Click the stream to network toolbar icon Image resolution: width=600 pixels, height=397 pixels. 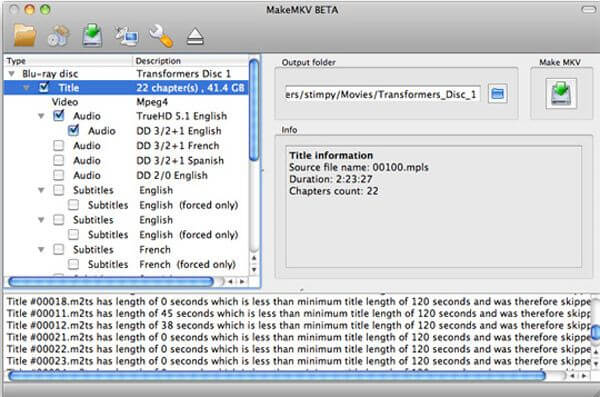(126, 36)
